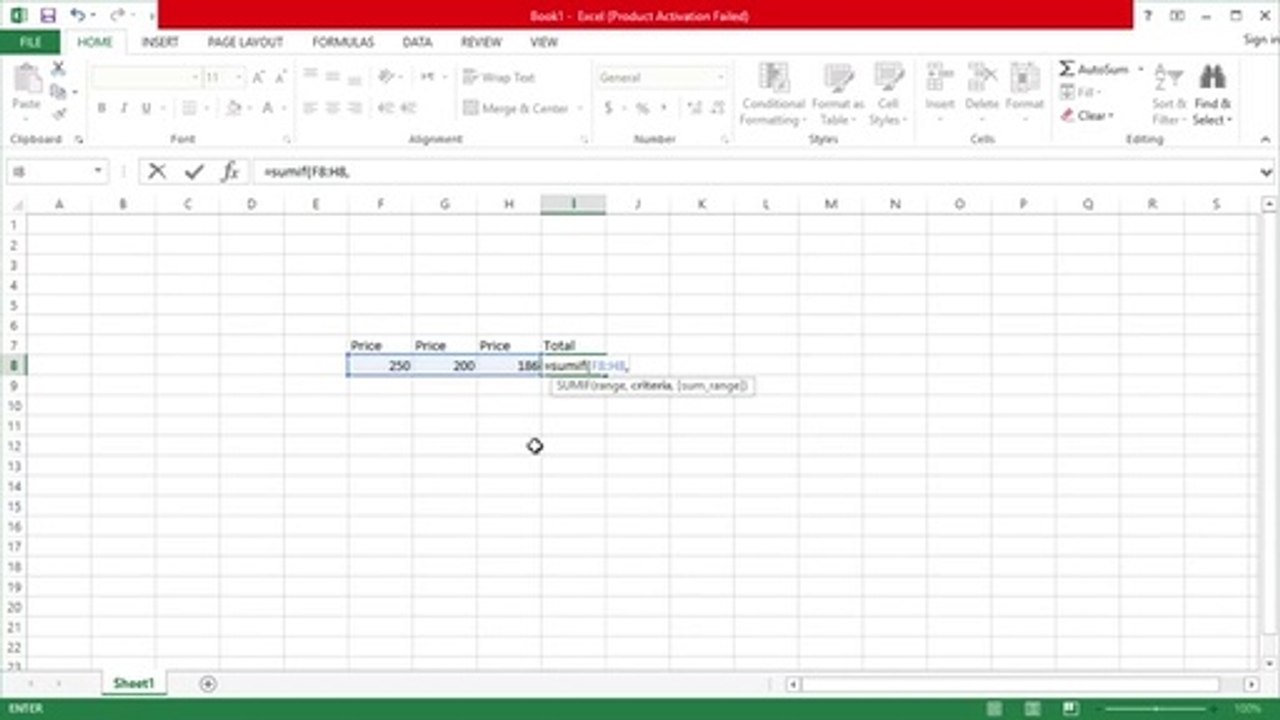Click inside the formula bar input

[755, 172]
